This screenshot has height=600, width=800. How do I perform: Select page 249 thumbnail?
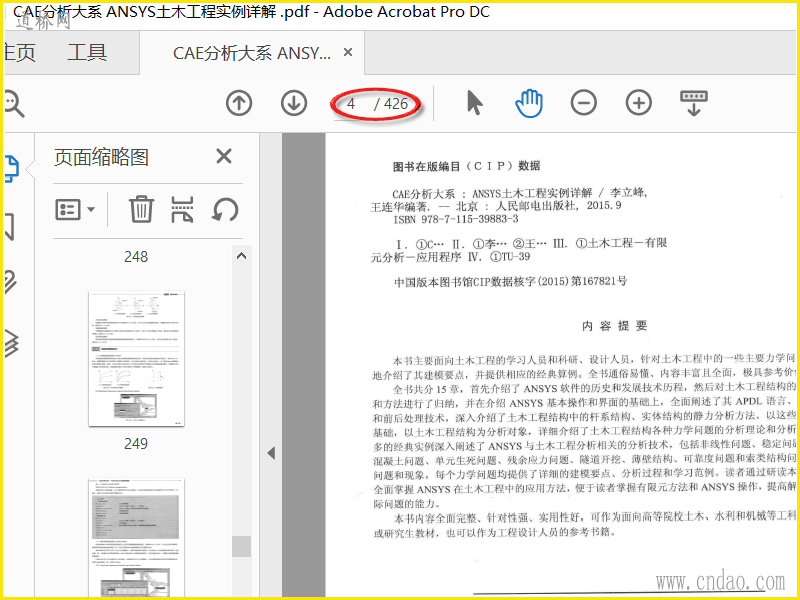(136, 359)
